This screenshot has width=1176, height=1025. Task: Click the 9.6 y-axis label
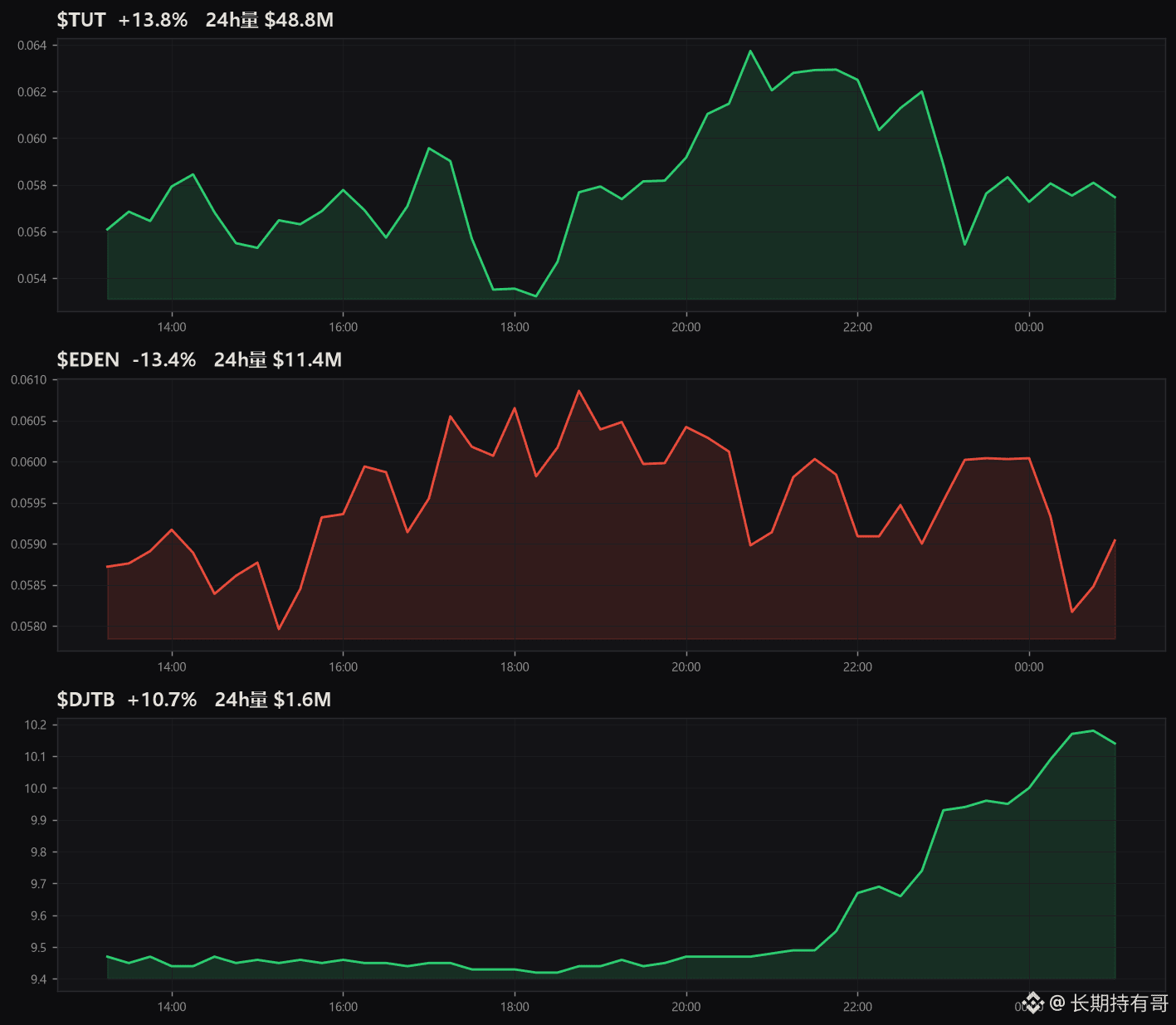click(39, 916)
